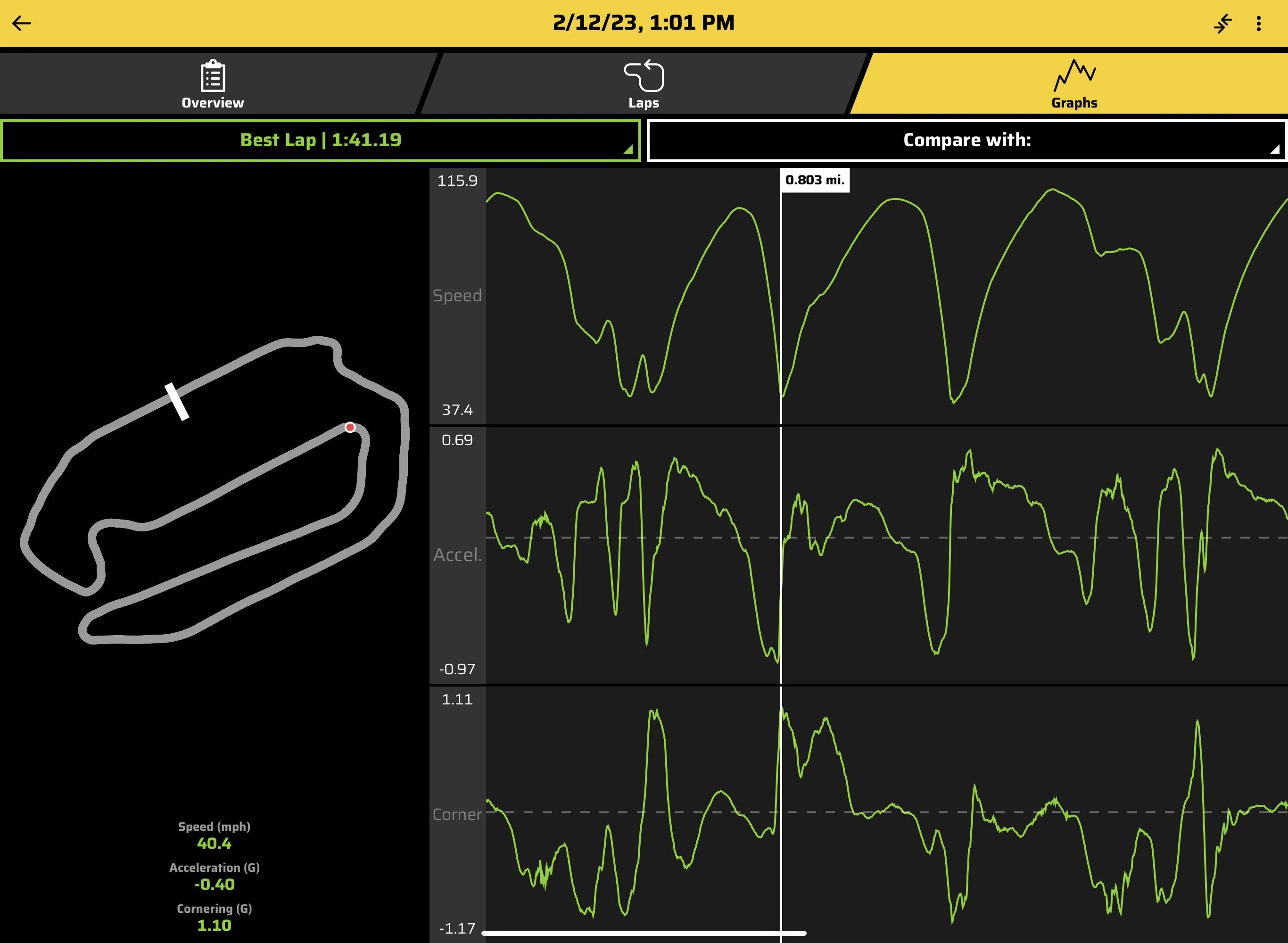1288x943 pixels.
Task: Go back with the arrow icon
Action: [22, 24]
